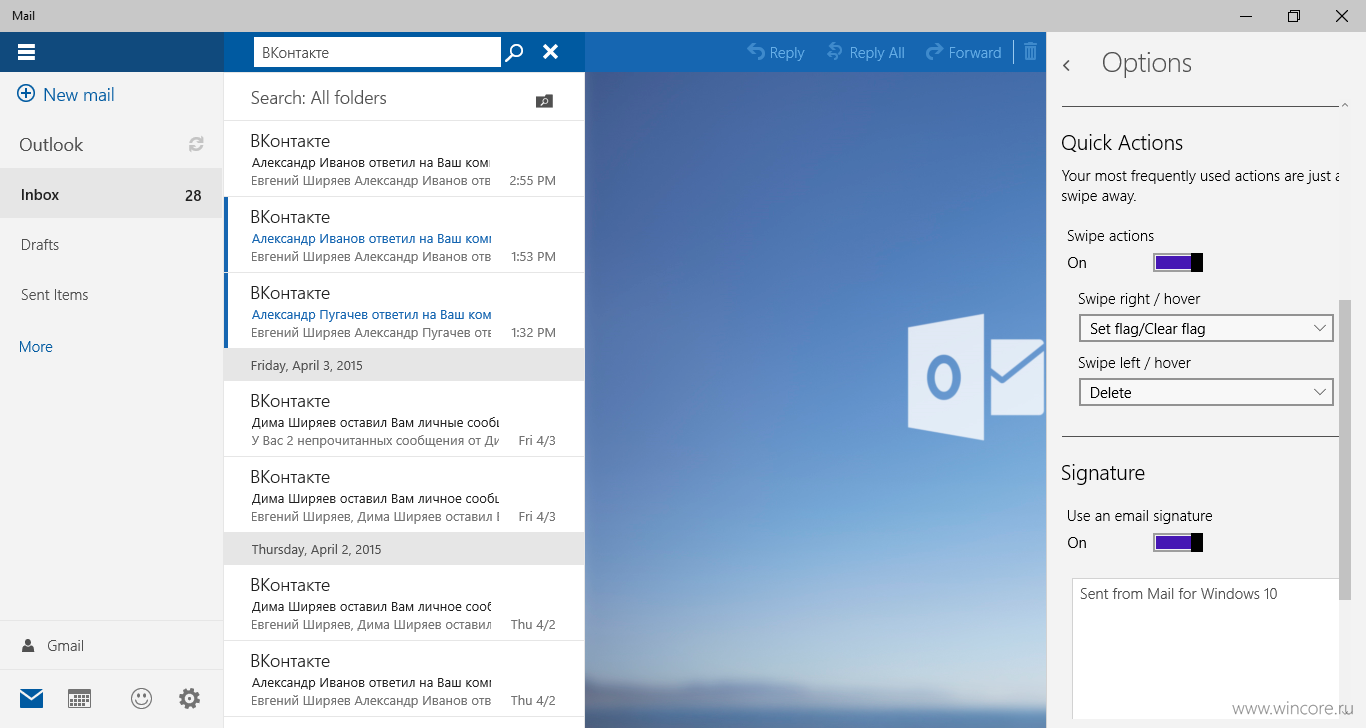Click the trash delete icon
The width and height of the screenshot is (1366, 728).
tap(1031, 52)
